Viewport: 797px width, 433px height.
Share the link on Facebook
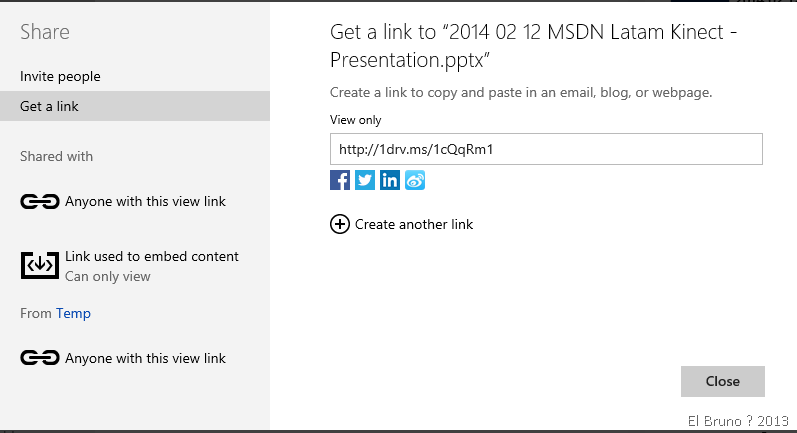click(340, 181)
